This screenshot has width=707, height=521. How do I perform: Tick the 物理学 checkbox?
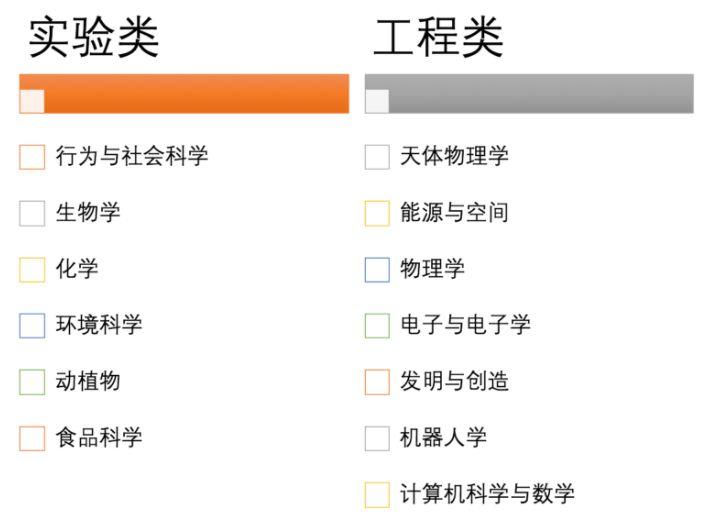[377, 269]
